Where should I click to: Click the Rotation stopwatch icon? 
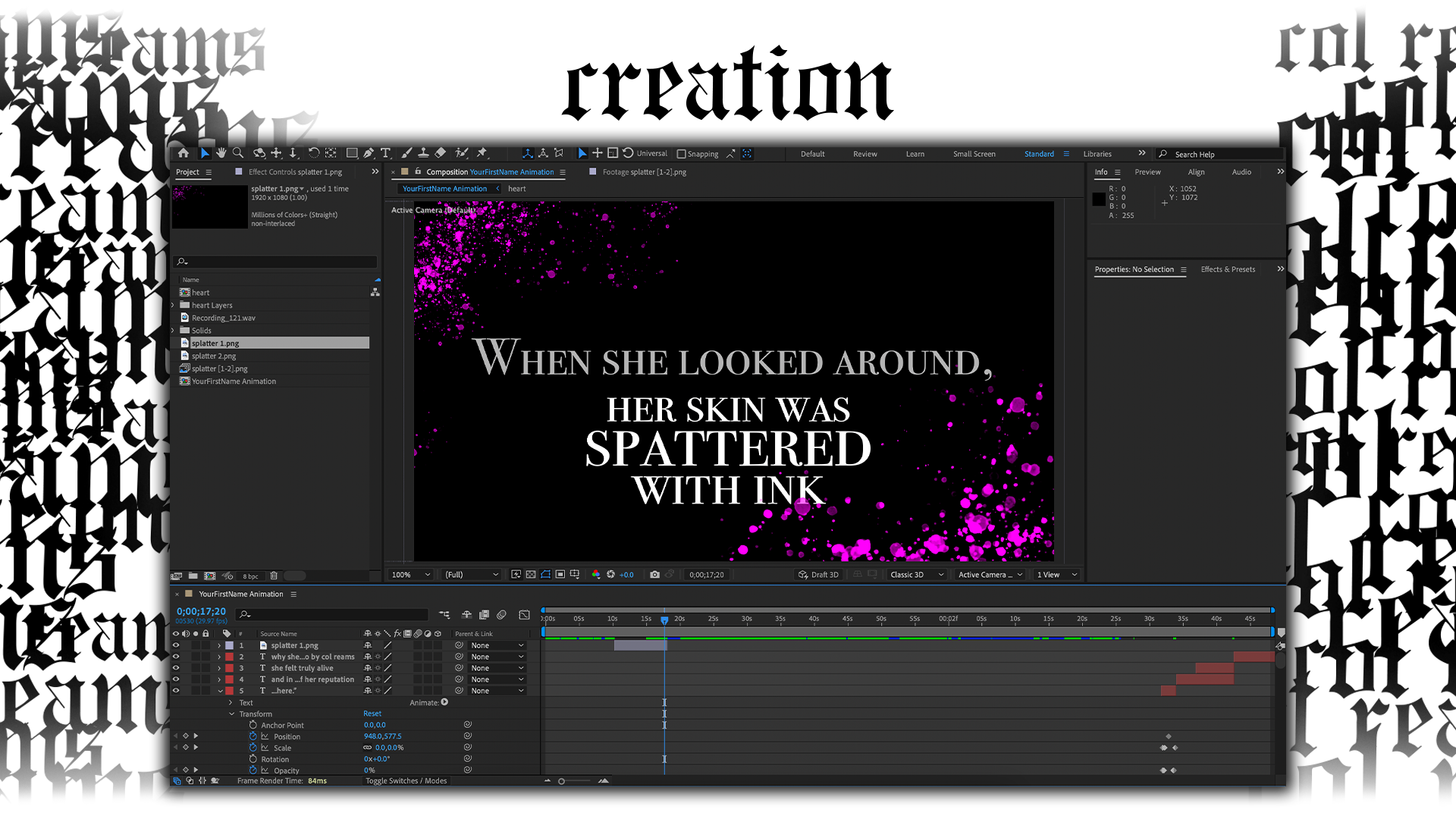[x=253, y=759]
